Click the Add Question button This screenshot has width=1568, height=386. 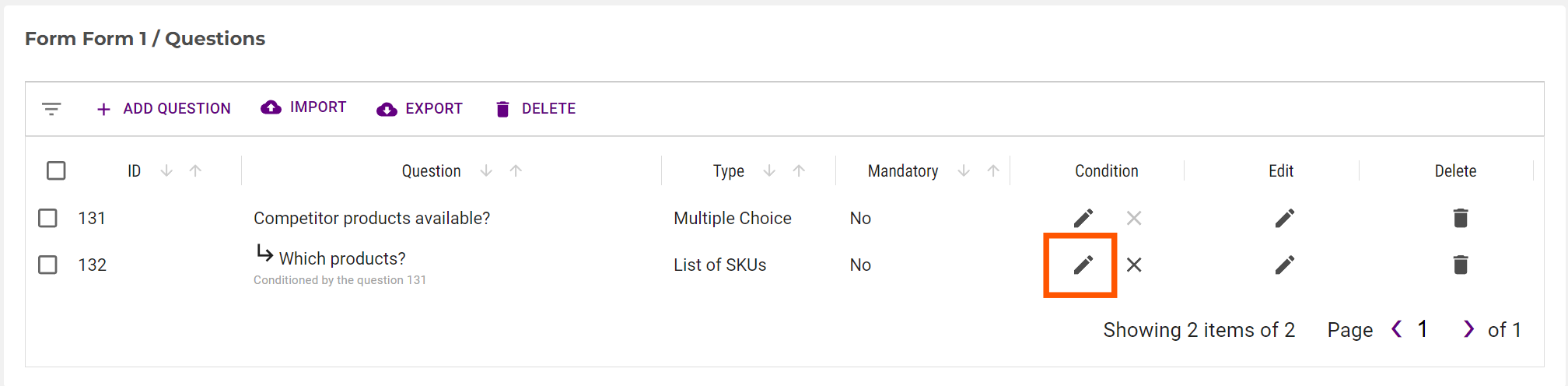[163, 109]
